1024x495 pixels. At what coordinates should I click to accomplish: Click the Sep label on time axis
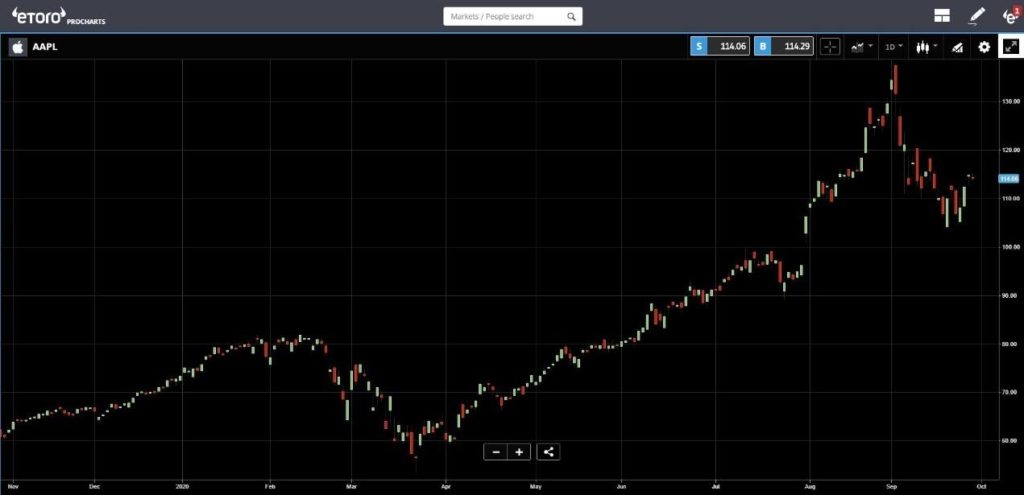coord(891,487)
